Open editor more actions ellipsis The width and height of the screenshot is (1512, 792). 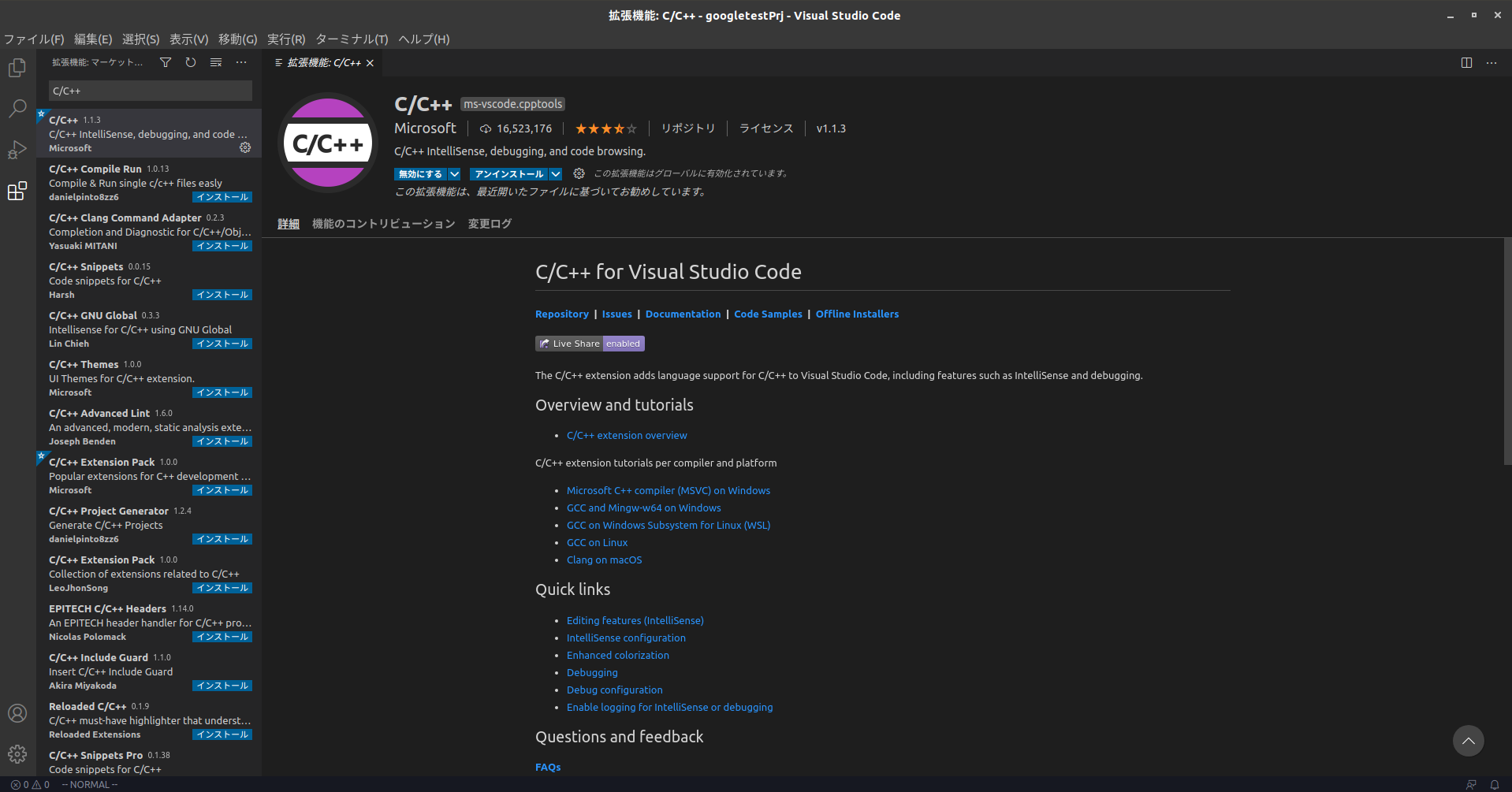(1492, 62)
